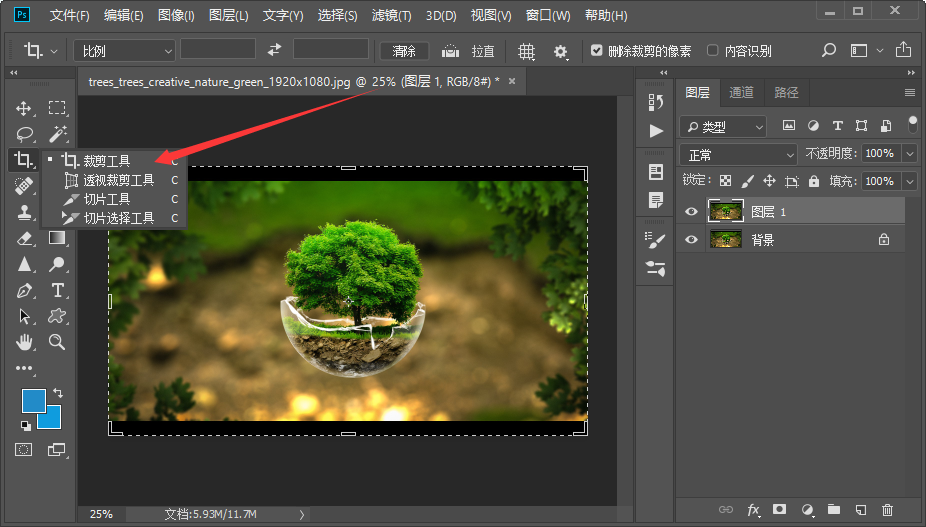Click the foreground color swatch
This screenshot has height=527, width=926.
[34, 400]
